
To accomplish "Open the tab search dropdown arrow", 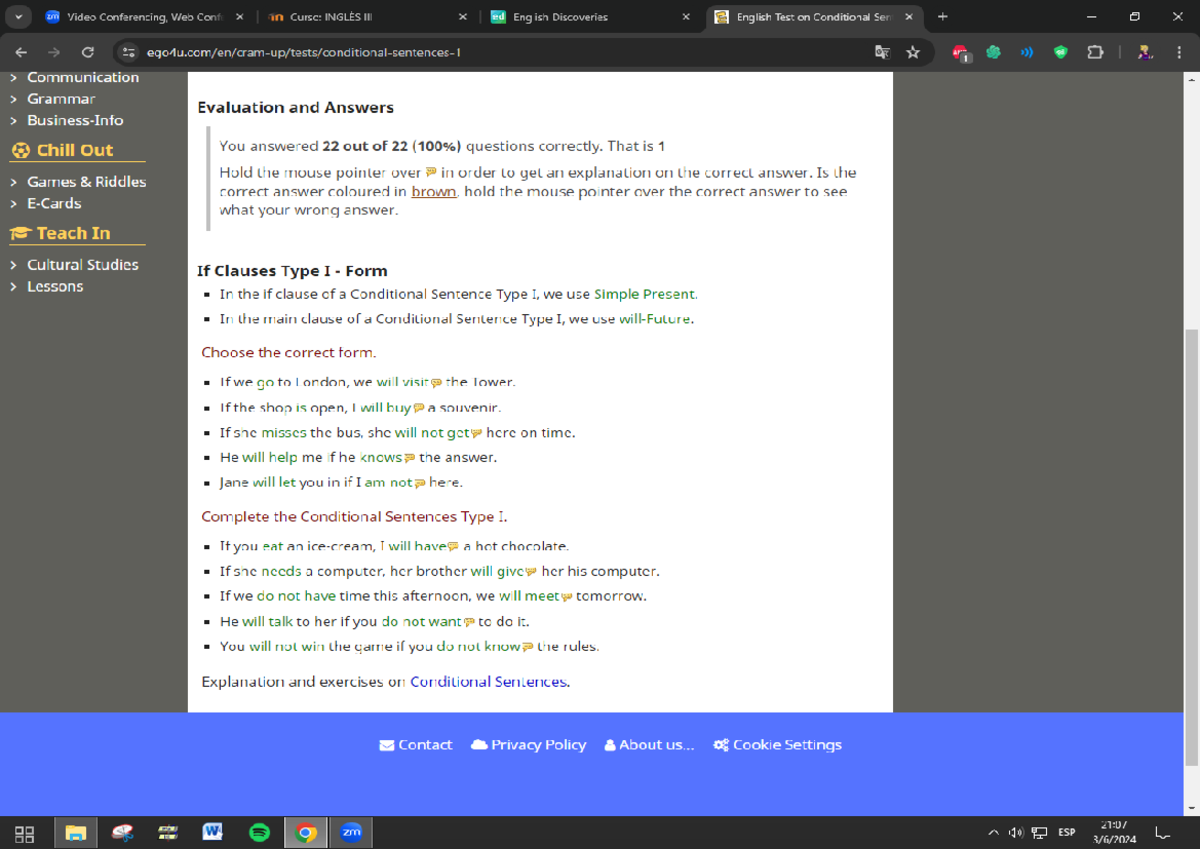I will [19, 17].
